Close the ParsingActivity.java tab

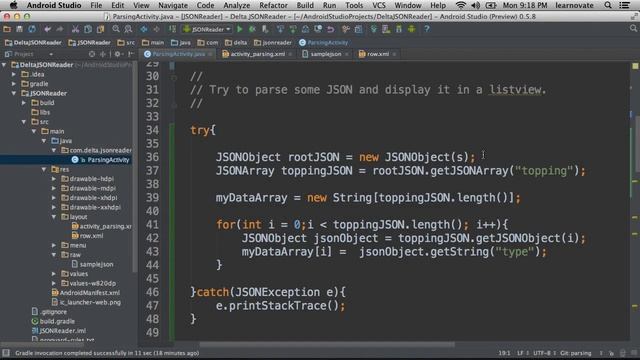tap(210, 54)
